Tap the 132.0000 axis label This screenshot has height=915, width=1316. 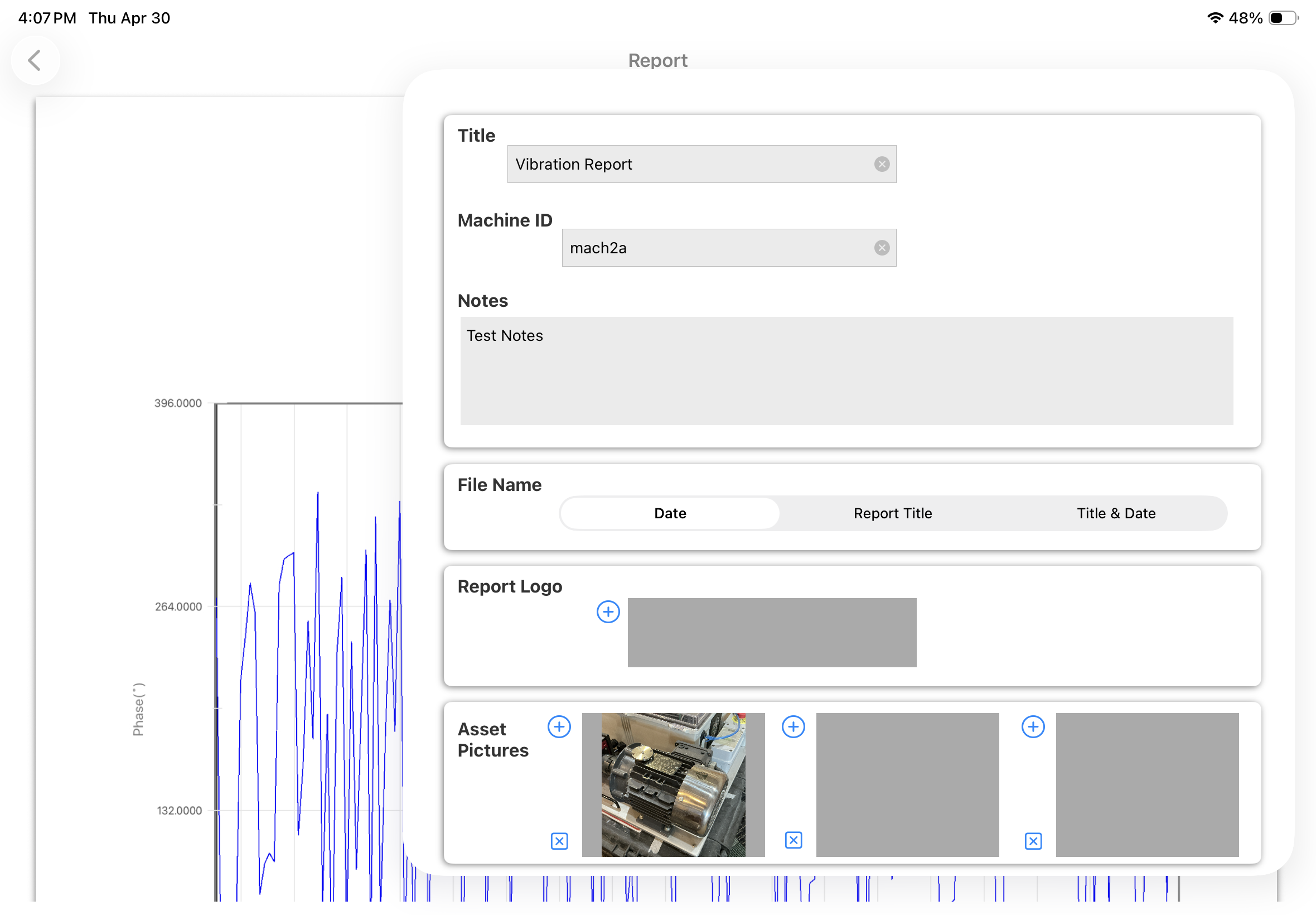[180, 810]
